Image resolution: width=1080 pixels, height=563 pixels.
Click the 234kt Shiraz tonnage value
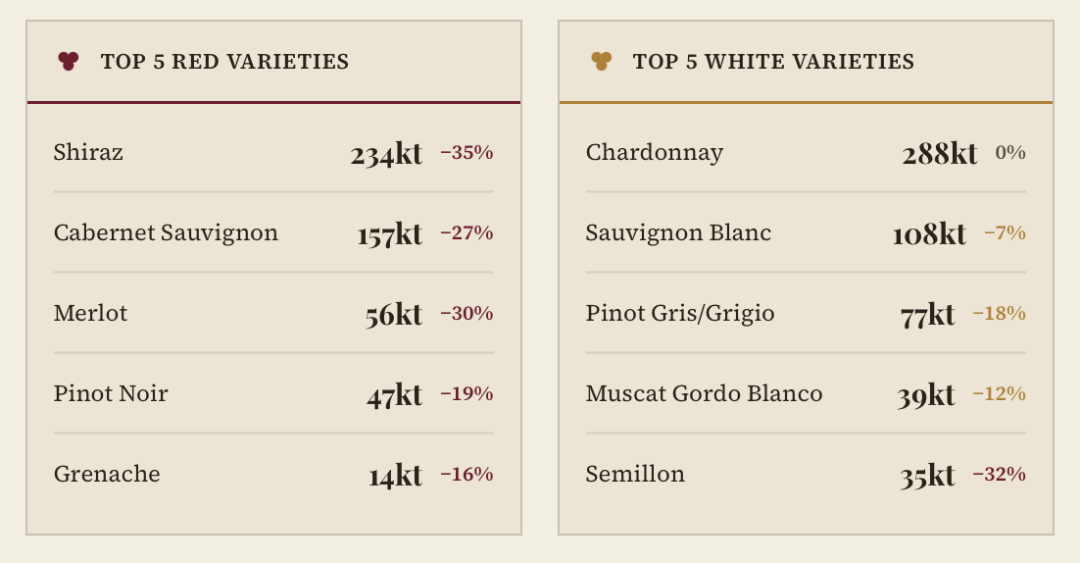[x=386, y=153]
